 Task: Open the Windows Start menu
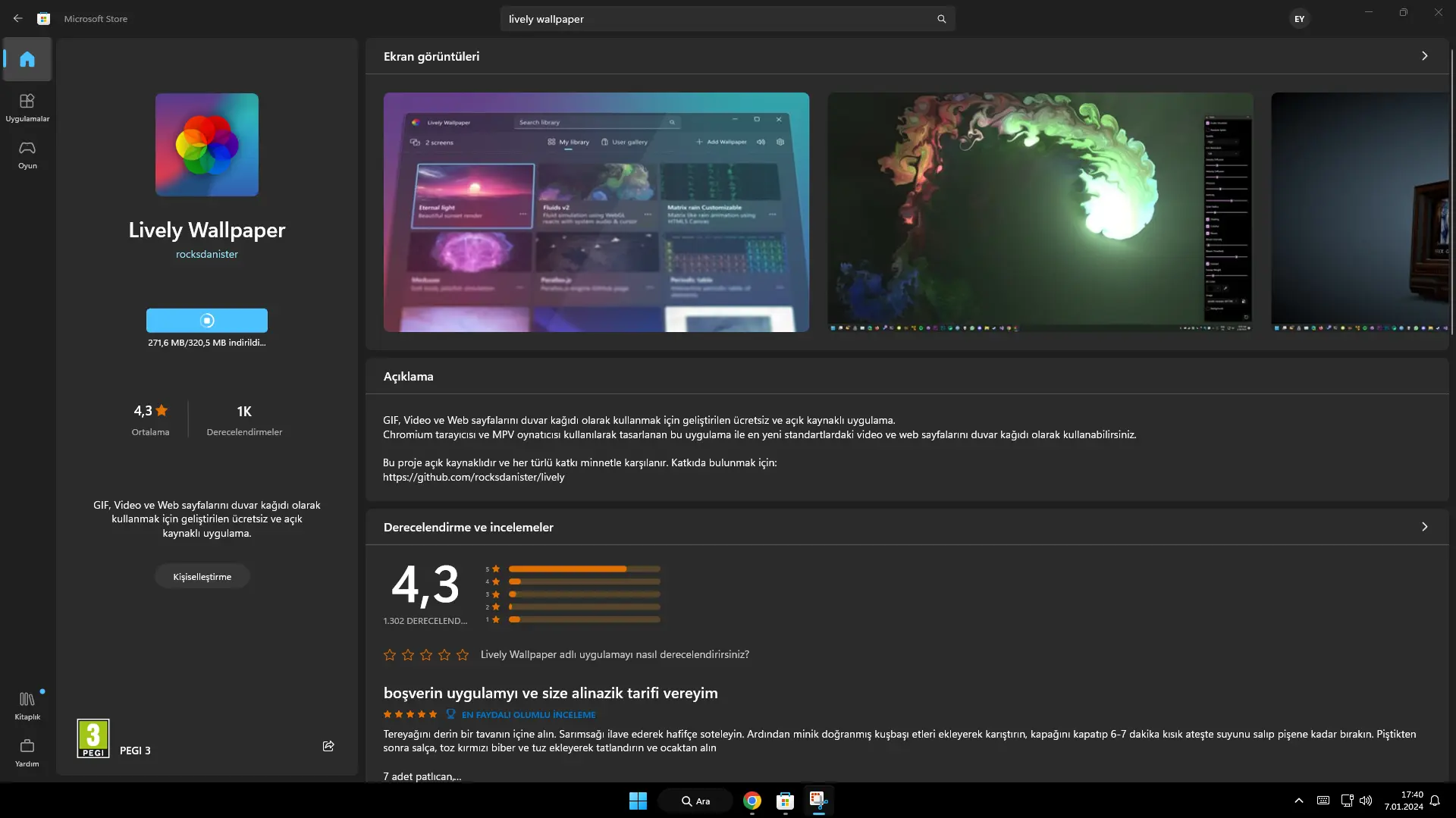tap(638, 801)
